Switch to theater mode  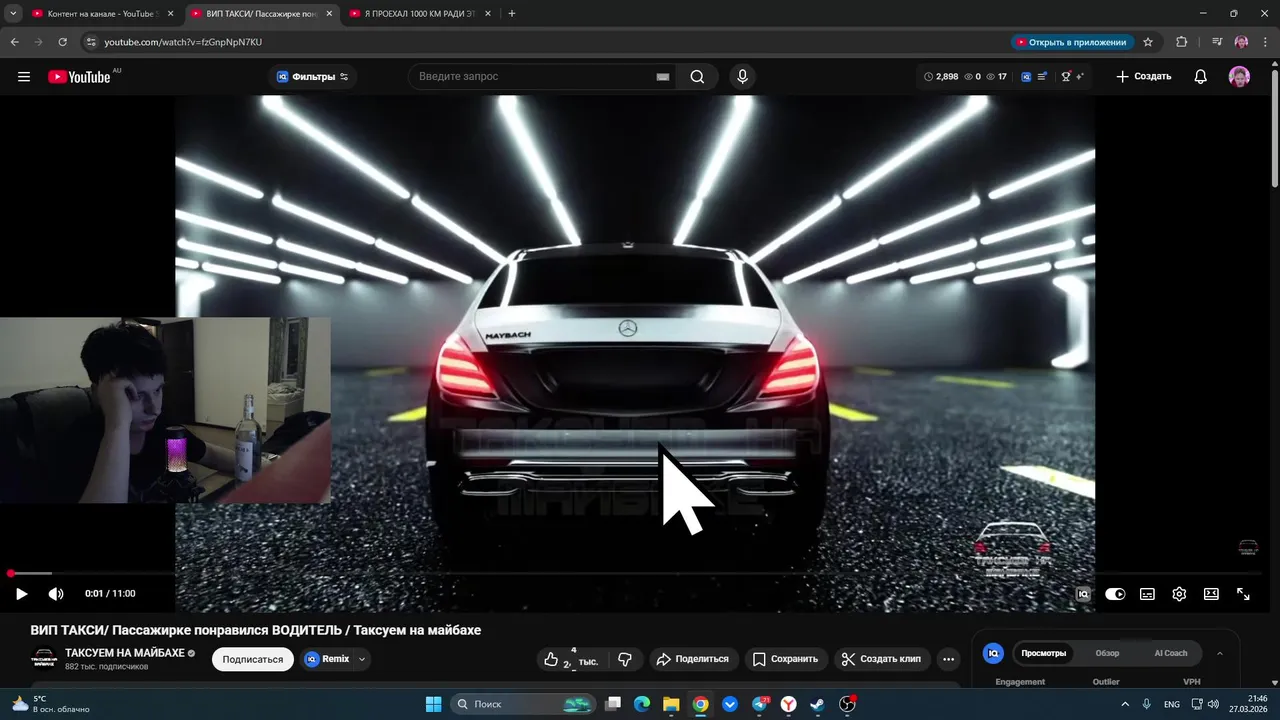click(1211, 594)
